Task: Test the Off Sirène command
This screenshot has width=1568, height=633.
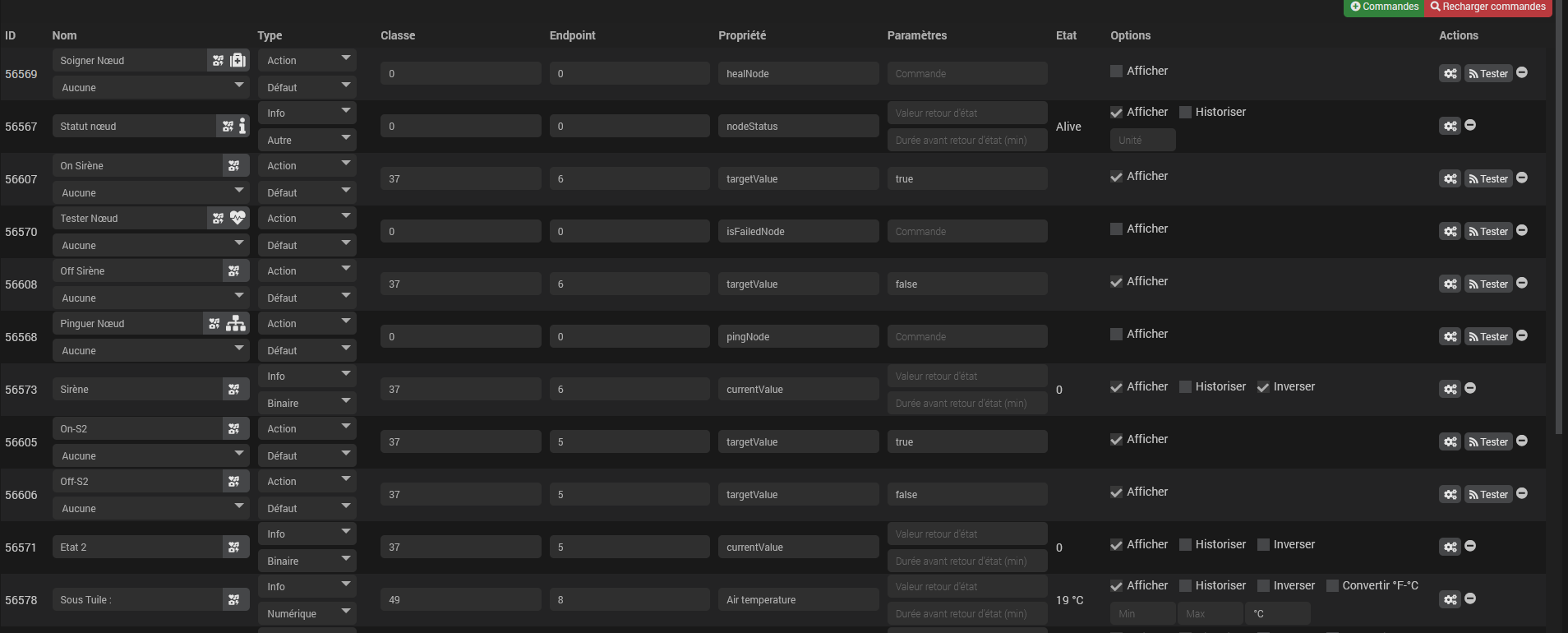Action: (1488, 284)
